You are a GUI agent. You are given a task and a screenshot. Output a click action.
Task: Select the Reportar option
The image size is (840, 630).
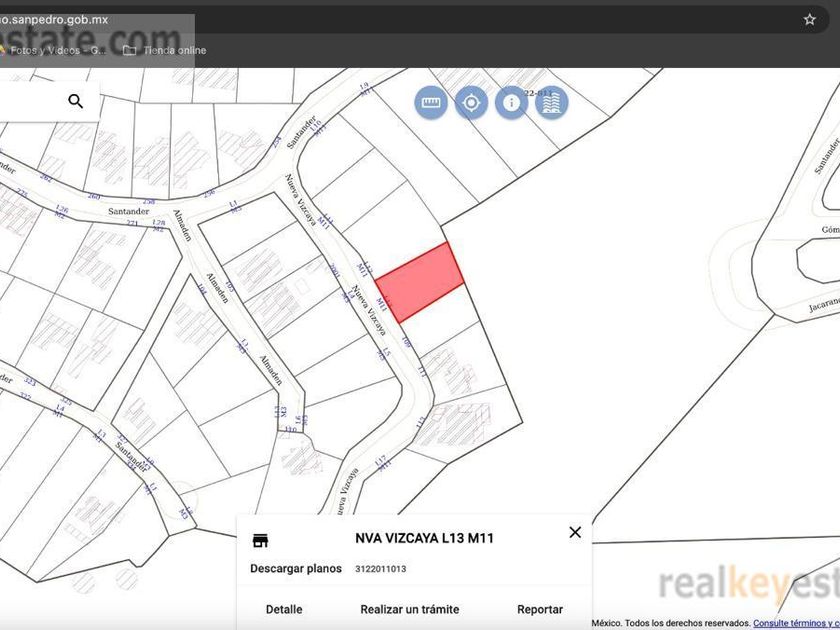coord(539,609)
